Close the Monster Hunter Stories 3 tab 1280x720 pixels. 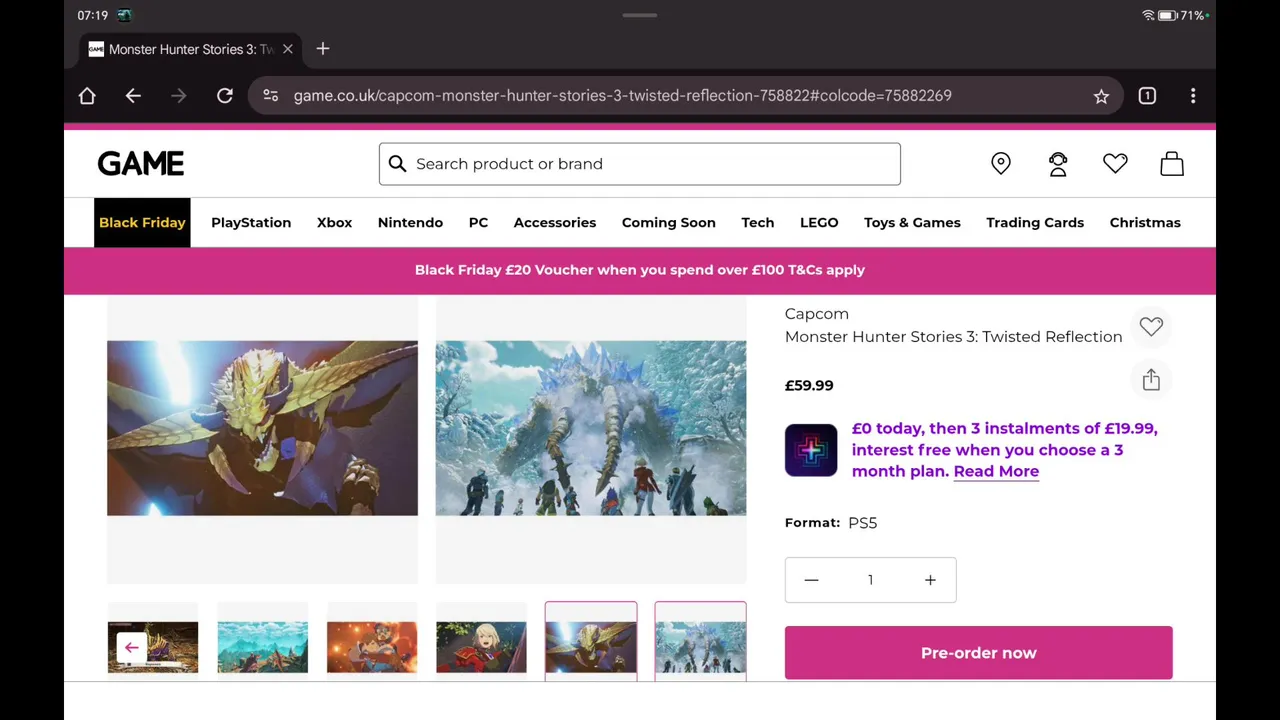coord(288,49)
